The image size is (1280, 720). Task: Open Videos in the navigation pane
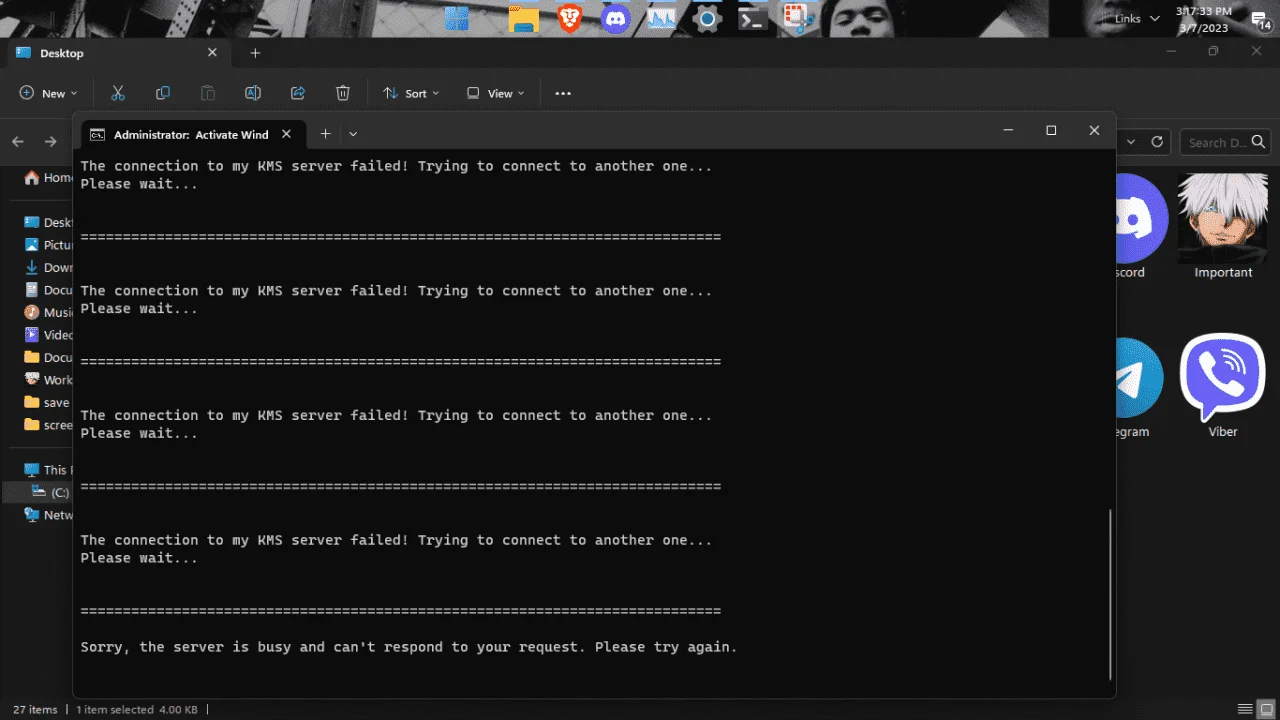[49, 335]
